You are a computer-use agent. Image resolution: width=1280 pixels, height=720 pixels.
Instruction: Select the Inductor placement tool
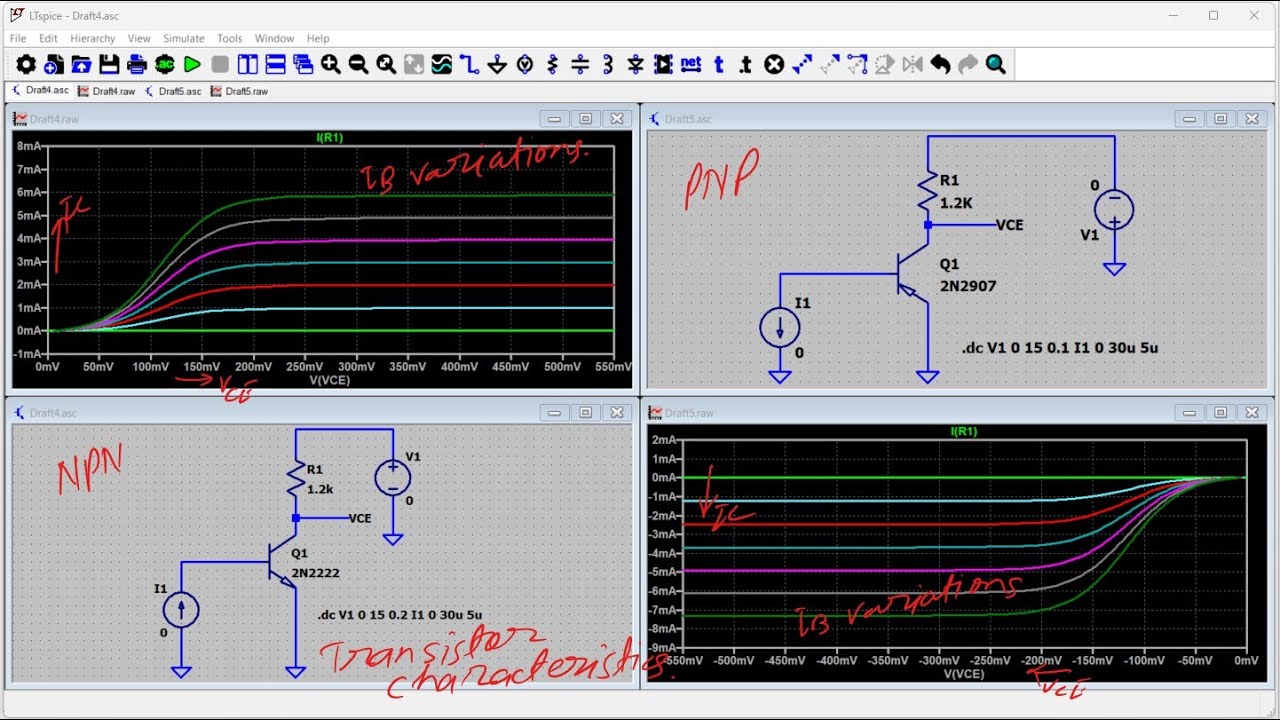coord(608,64)
